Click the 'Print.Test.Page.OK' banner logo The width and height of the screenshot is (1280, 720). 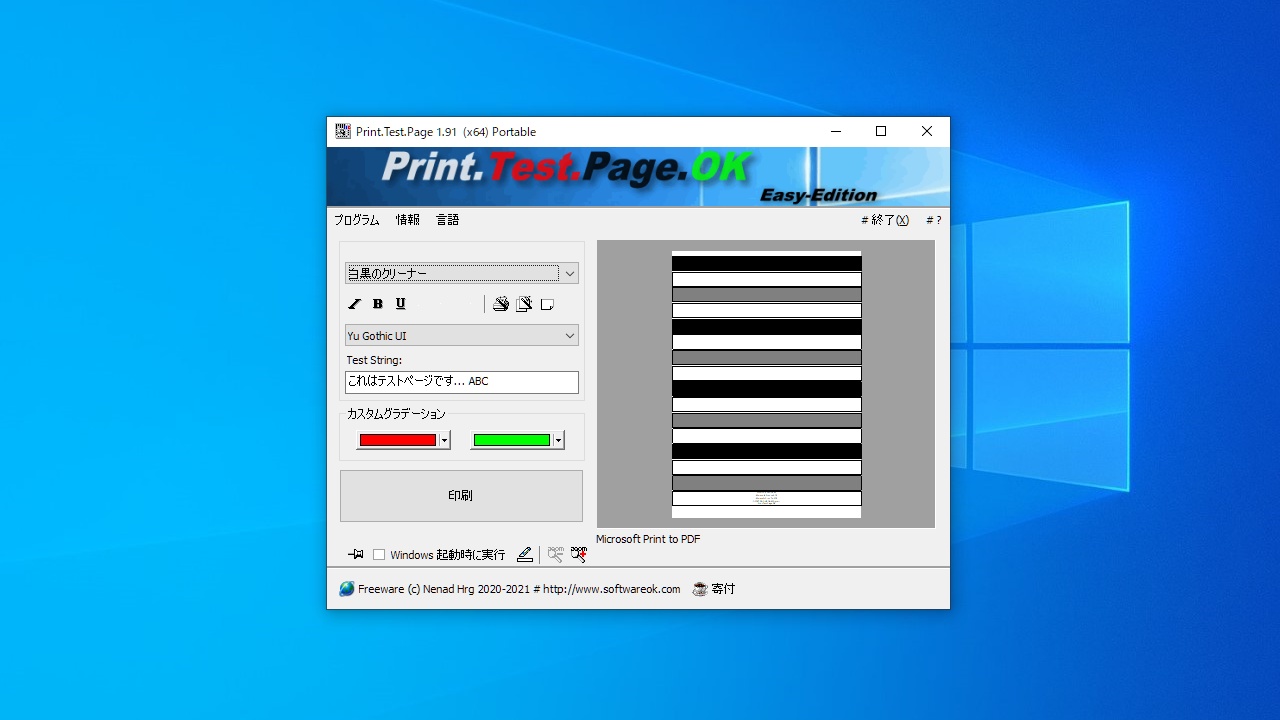pyautogui.click(x=566, y=168)
